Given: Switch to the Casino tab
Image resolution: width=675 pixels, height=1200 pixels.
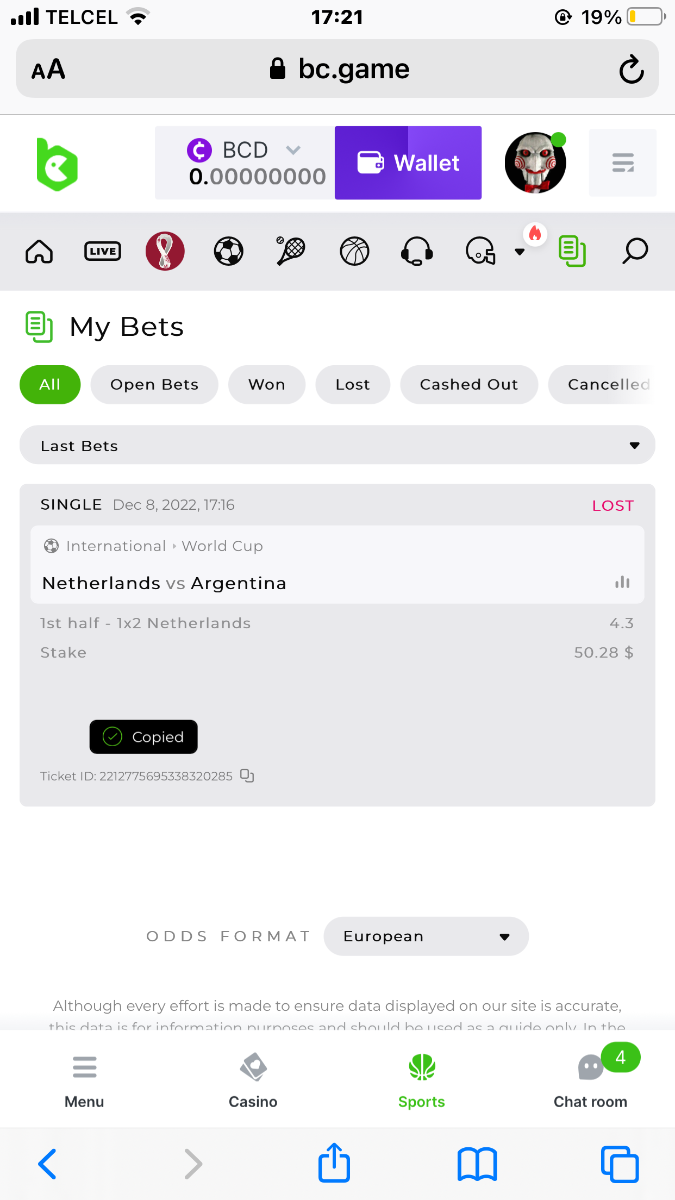Looking at the screenshot, I should (x=253, y=1080).
